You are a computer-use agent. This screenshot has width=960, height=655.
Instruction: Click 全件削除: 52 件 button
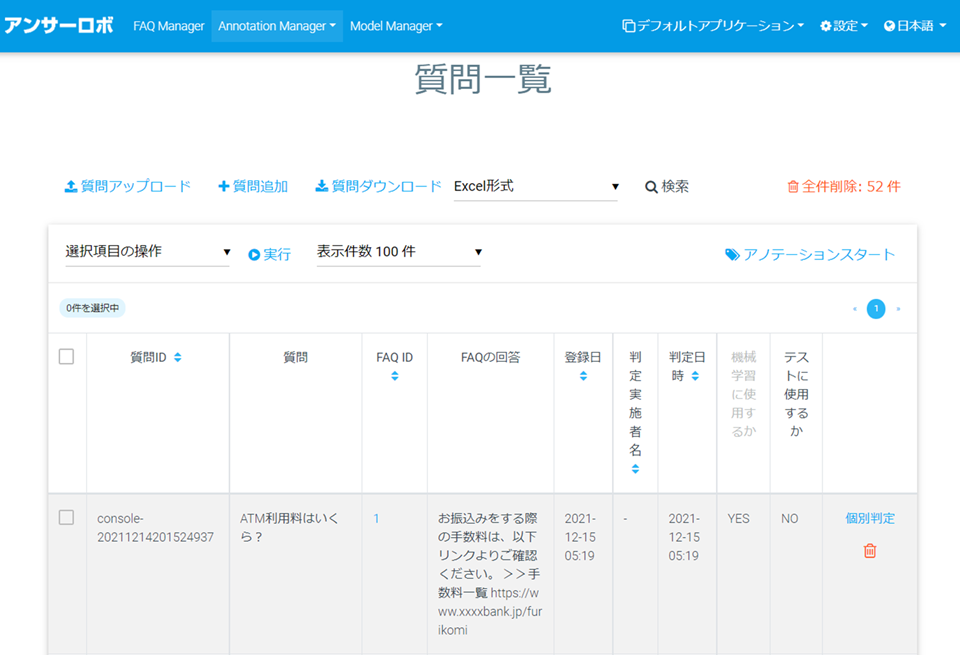point(844,187)
